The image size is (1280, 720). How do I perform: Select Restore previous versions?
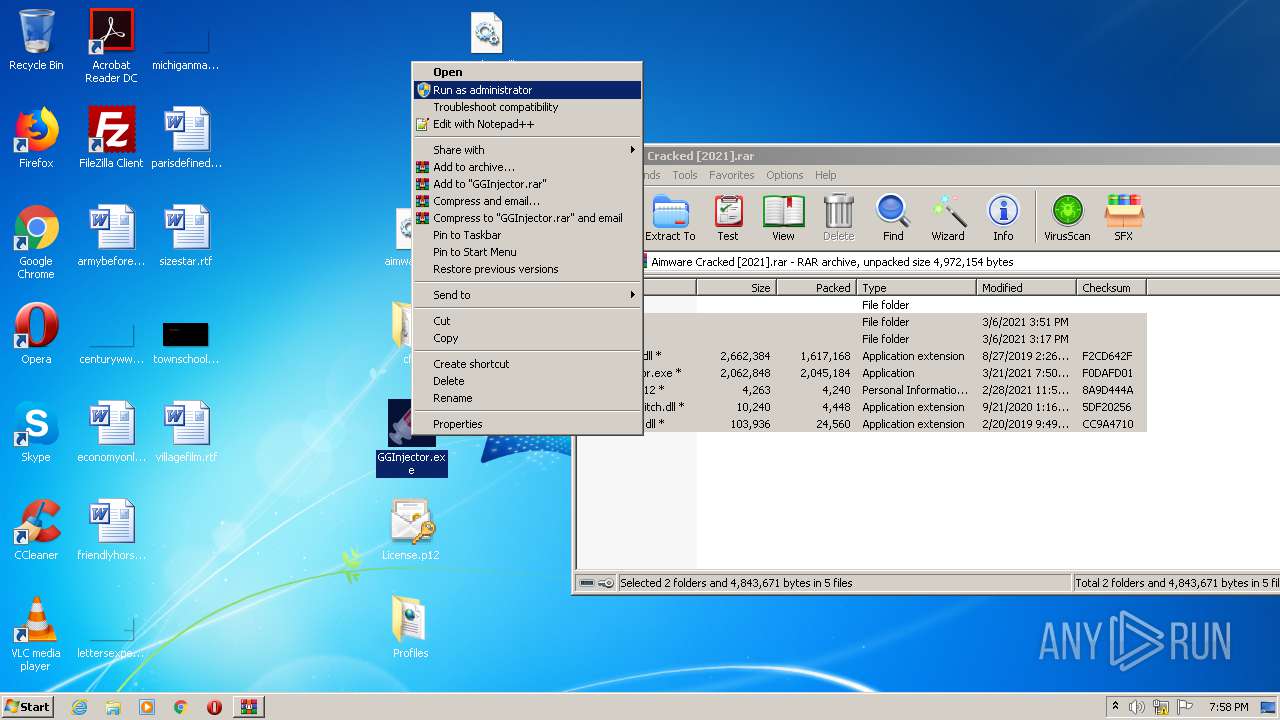pos(527,269)
